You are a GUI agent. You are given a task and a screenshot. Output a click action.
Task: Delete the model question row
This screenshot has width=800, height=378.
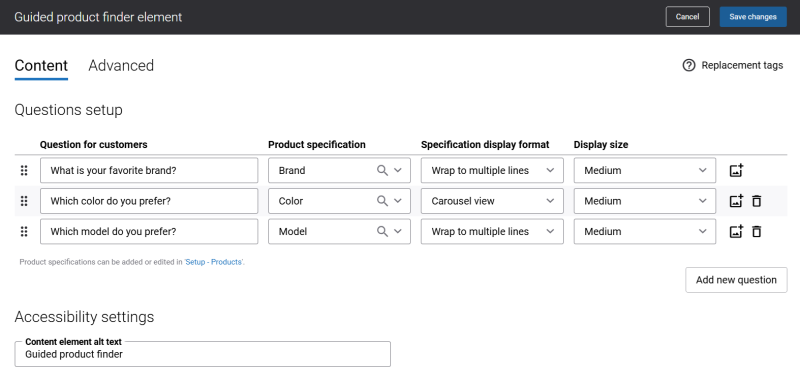point(757,232)
